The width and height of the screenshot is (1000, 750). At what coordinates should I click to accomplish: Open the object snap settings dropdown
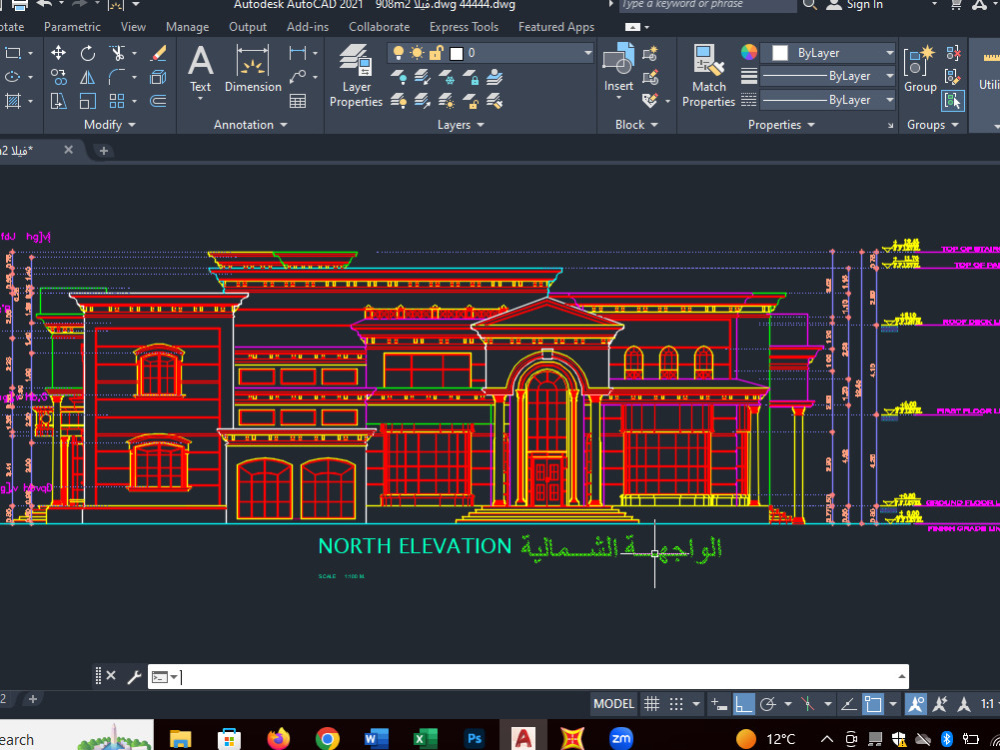pos(894,704)
